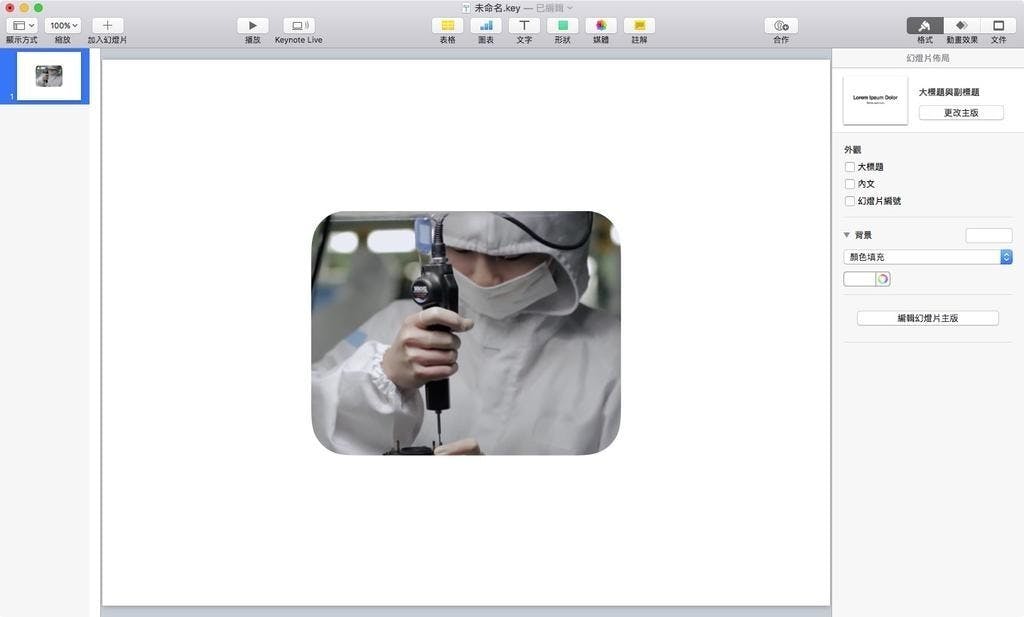Select slide 1 thumbnail in navigator
The image size is (1024, 617).
point(48,76)
